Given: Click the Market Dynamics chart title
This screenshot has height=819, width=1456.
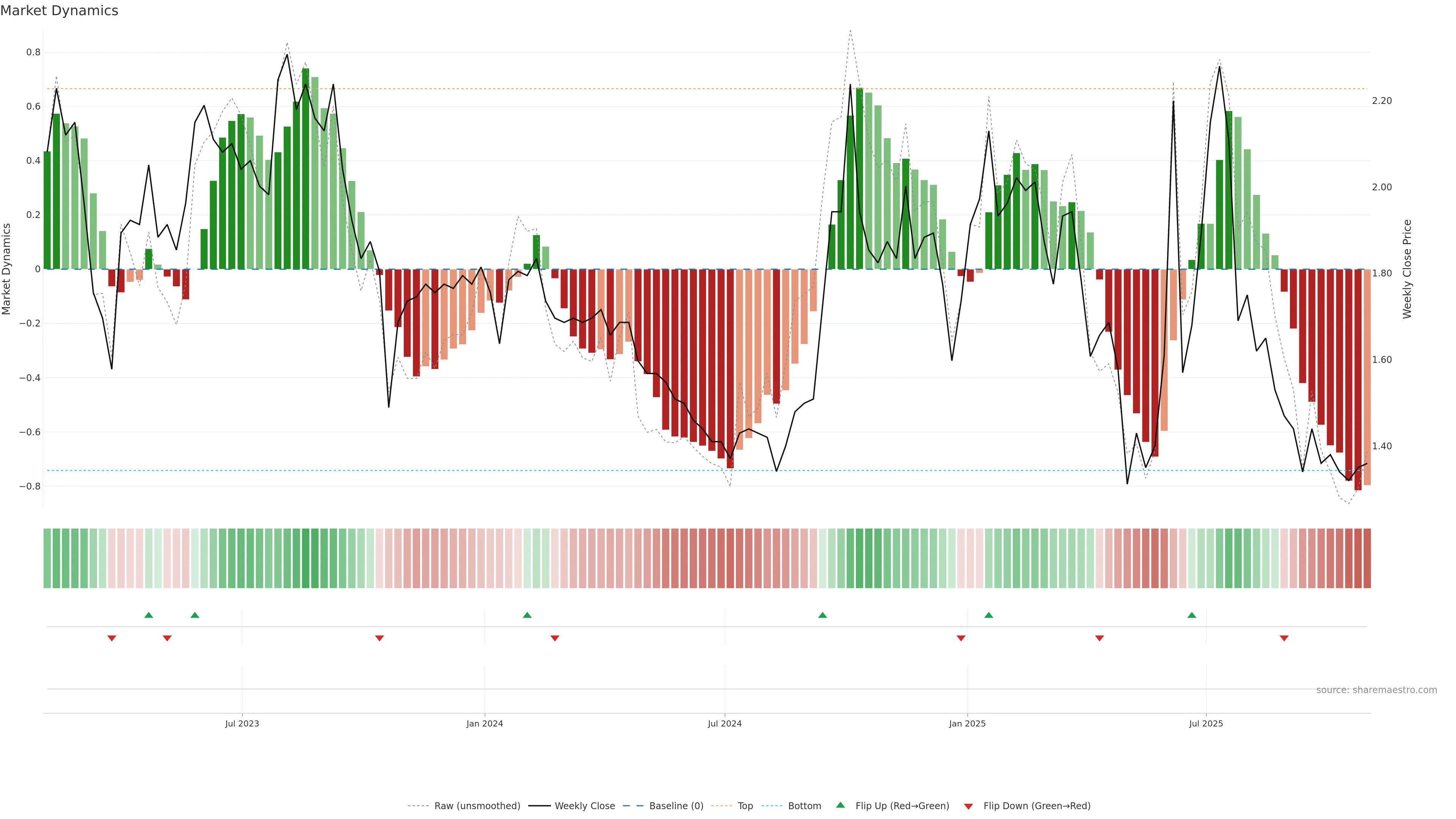Looking at the screenshot, I should click(x=60, y=11).
